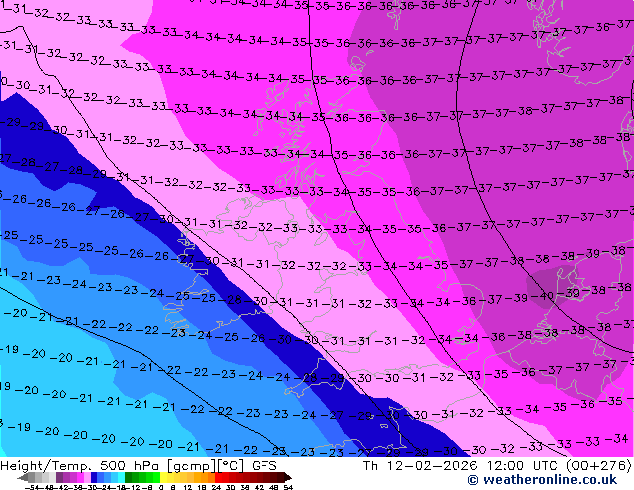Click the -40 temperature value on the map
Screen dimensions: 634x490
[x=542, y=296]
